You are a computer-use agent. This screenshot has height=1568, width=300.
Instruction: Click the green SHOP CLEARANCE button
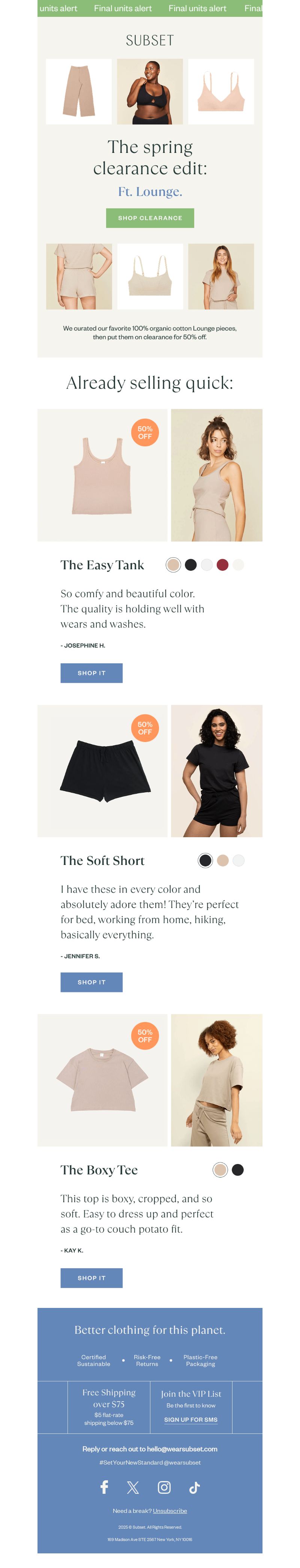150,218
